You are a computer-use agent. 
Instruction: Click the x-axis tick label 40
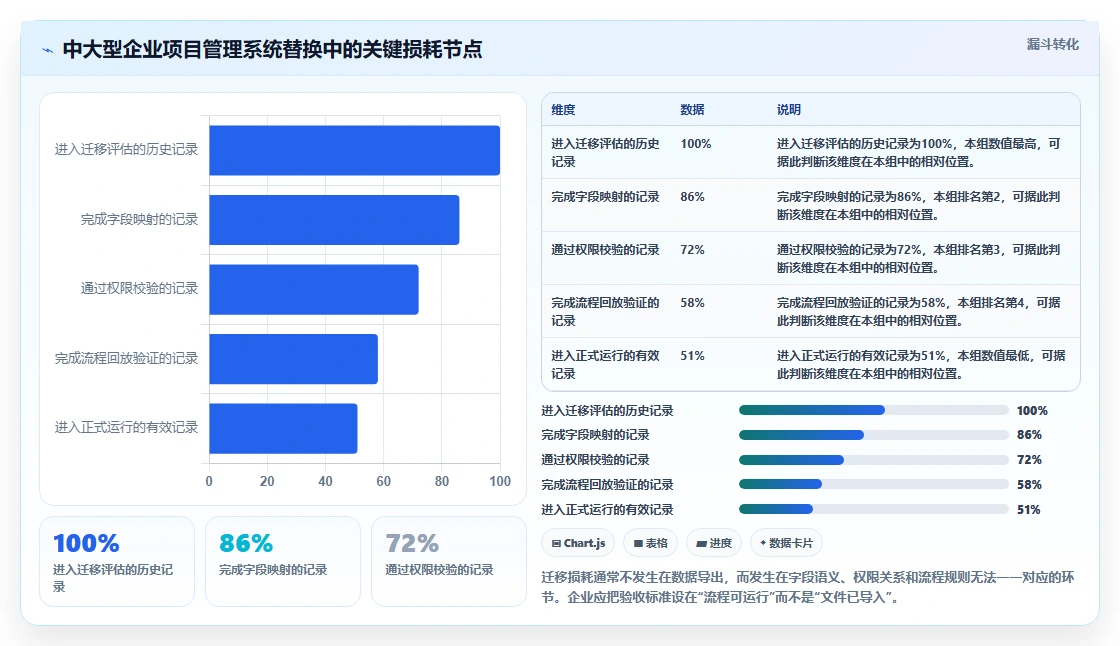pos(325,482)
